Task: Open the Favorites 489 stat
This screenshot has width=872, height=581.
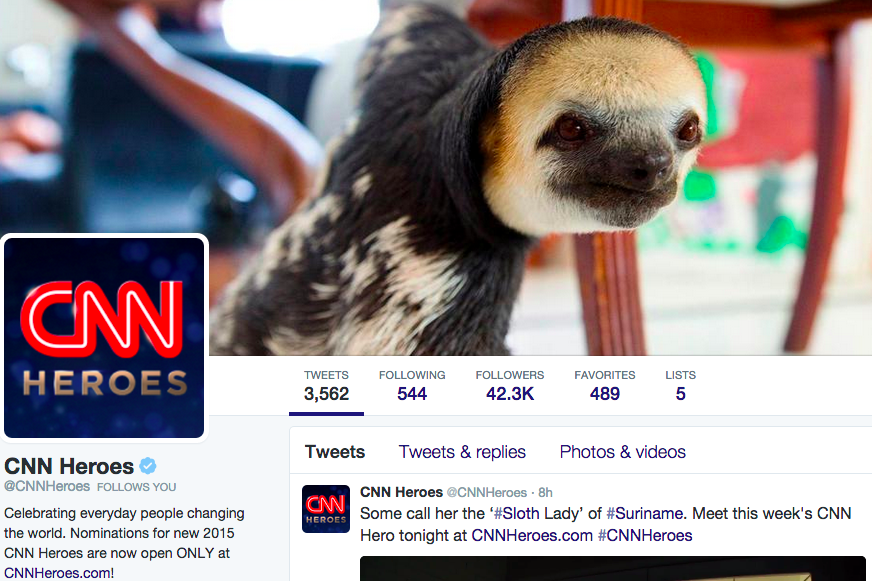Action: click(x=605, y=385)
